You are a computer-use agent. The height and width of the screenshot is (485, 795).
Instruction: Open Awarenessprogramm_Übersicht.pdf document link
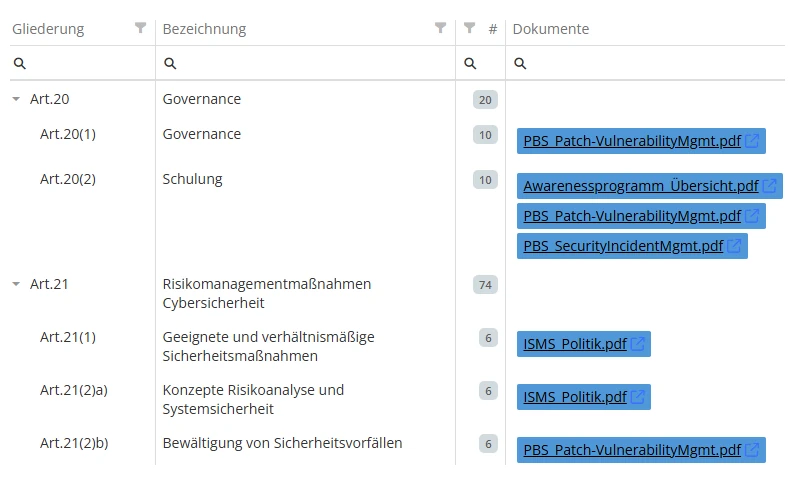coord(641,186)
